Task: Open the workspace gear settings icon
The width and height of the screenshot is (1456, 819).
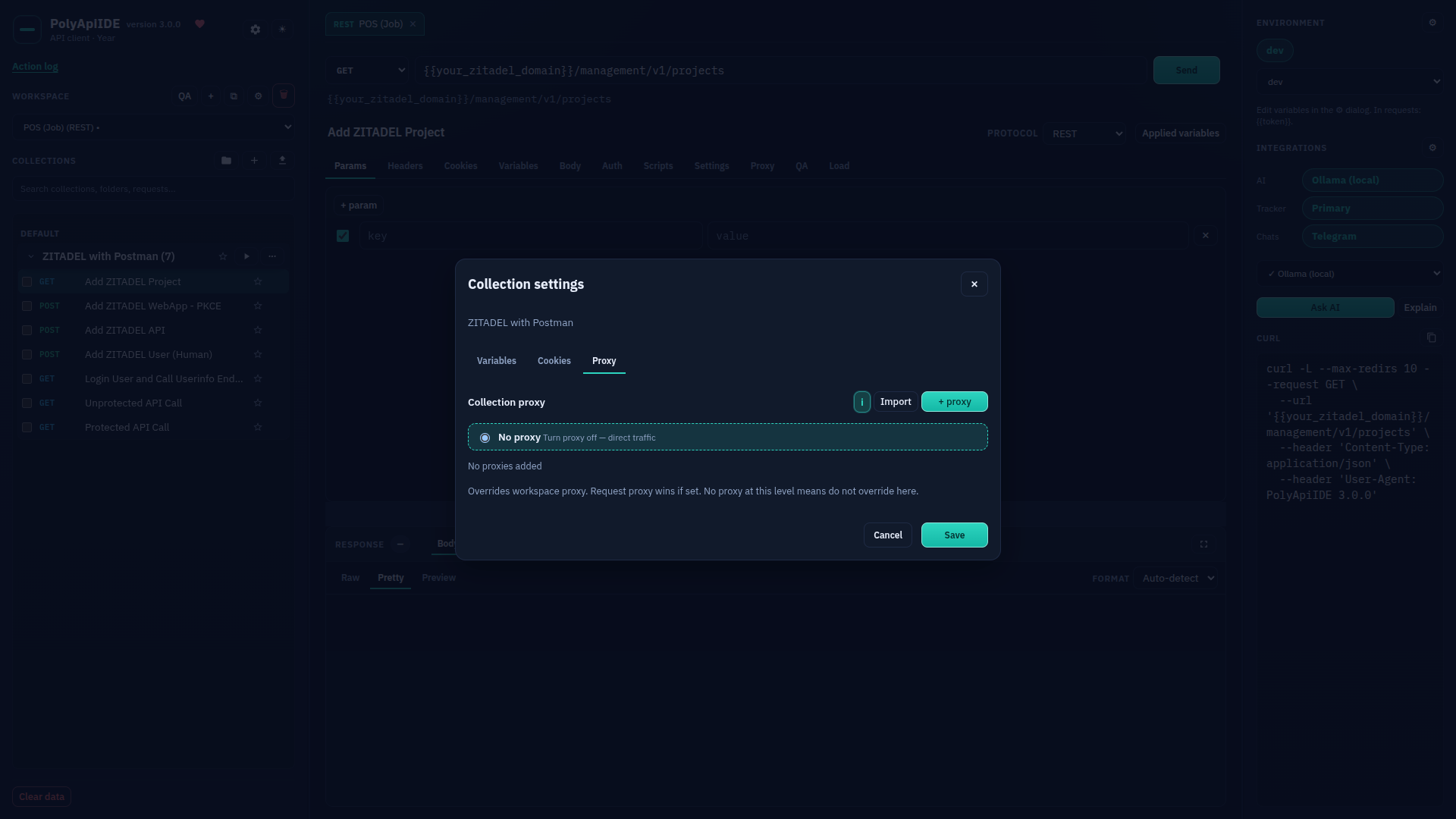Action: pyautogui.click(x=259, y=96)
